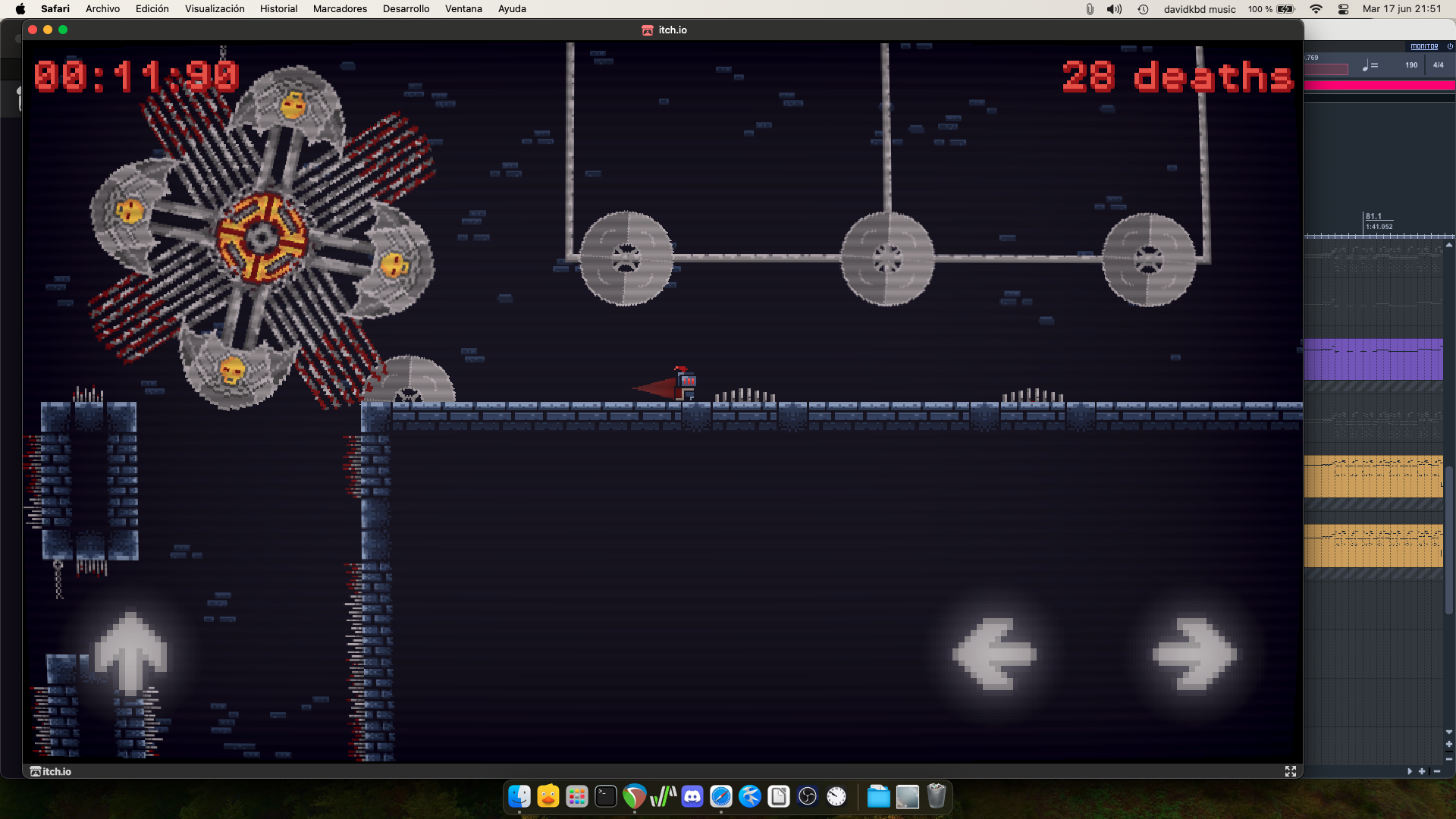Open REAPER from the Dock
1456x819 pixels.
635,796
